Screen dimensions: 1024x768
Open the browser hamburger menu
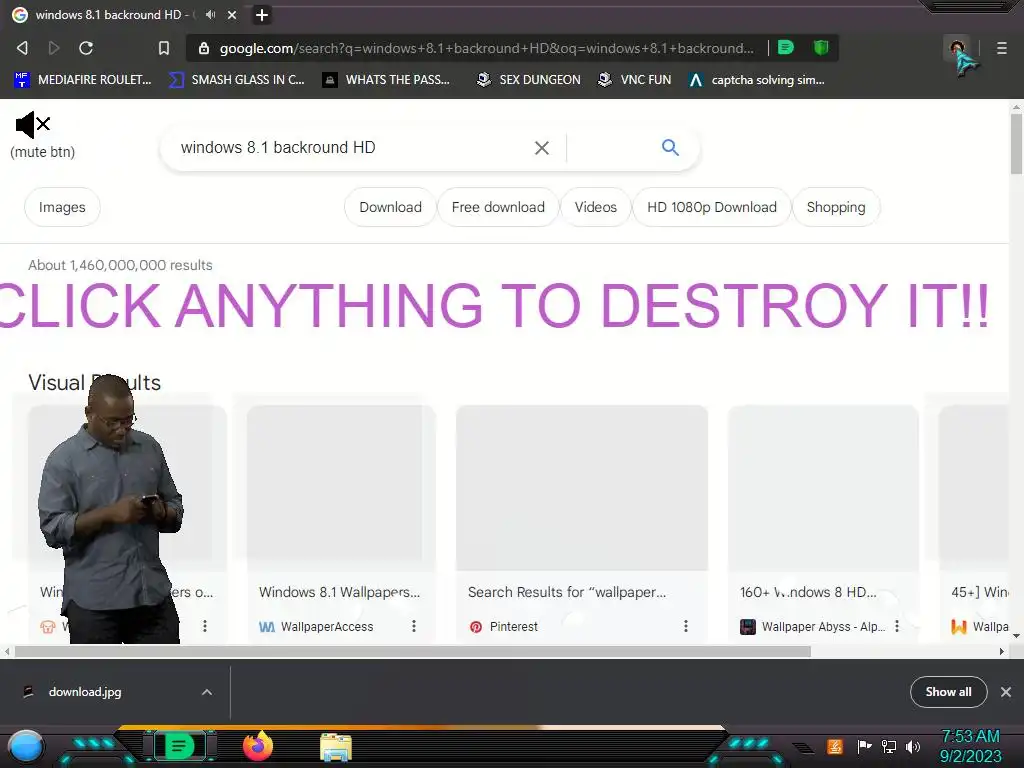point(1002,48)
